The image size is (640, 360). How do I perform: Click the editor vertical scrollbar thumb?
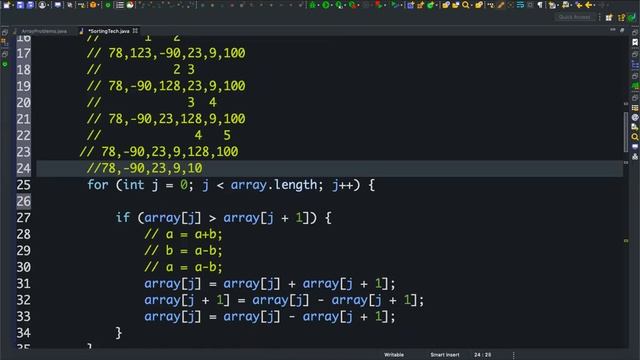tap(626, 131)
